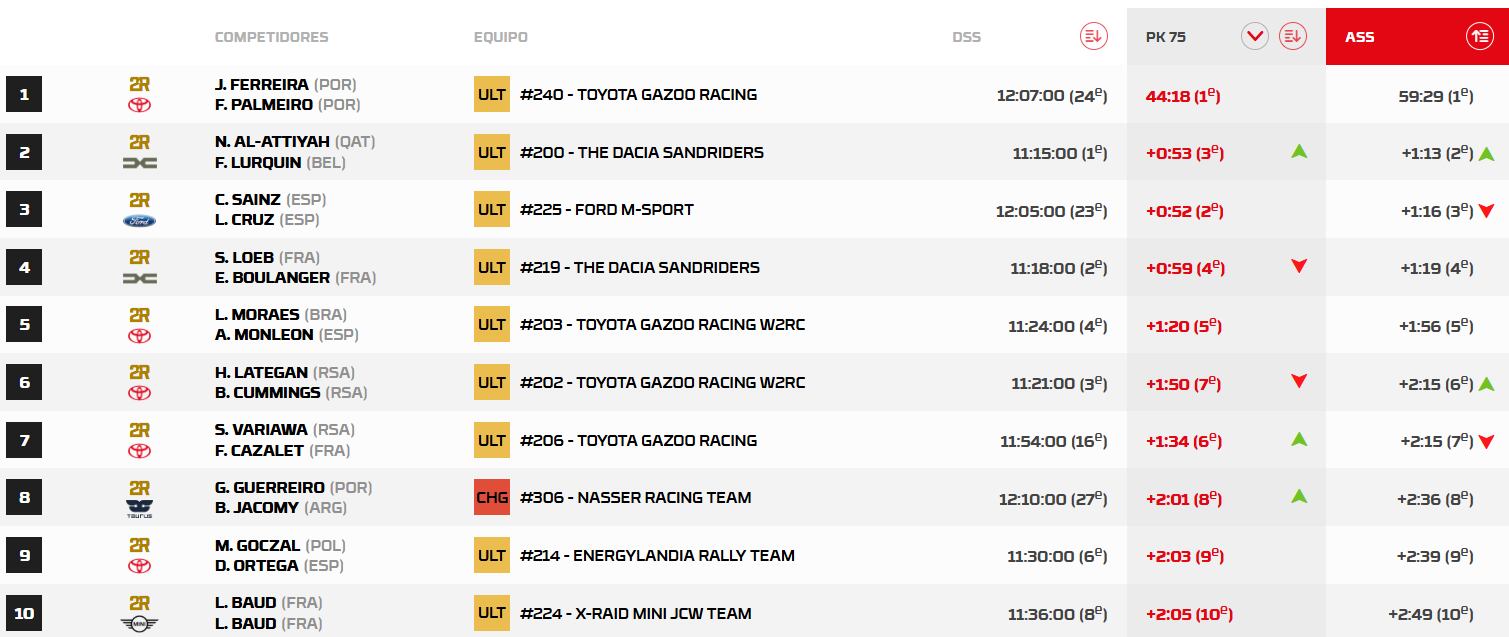Click the green up arrow in Variawa's PK 75 cell
This screenshot has width=1509, height=637.
pos(1299,439)
